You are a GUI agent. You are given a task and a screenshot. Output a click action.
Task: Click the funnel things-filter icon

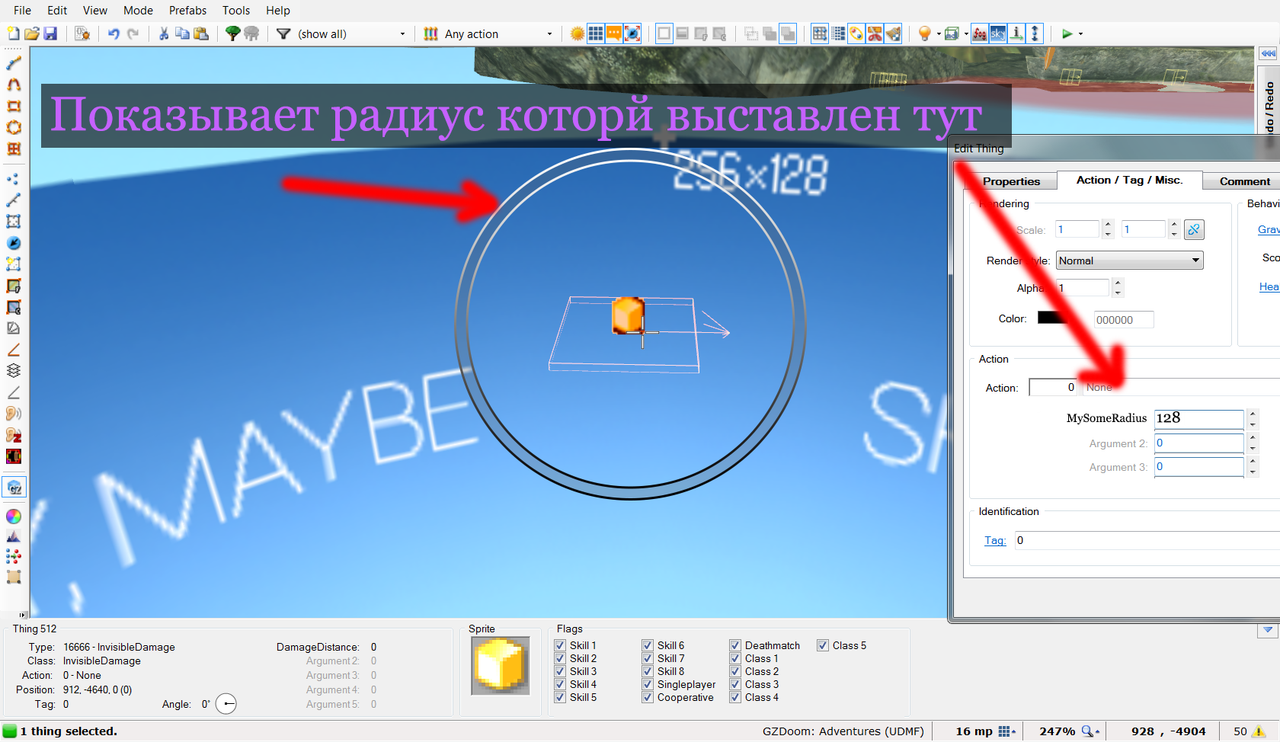[x=283, y=33]
